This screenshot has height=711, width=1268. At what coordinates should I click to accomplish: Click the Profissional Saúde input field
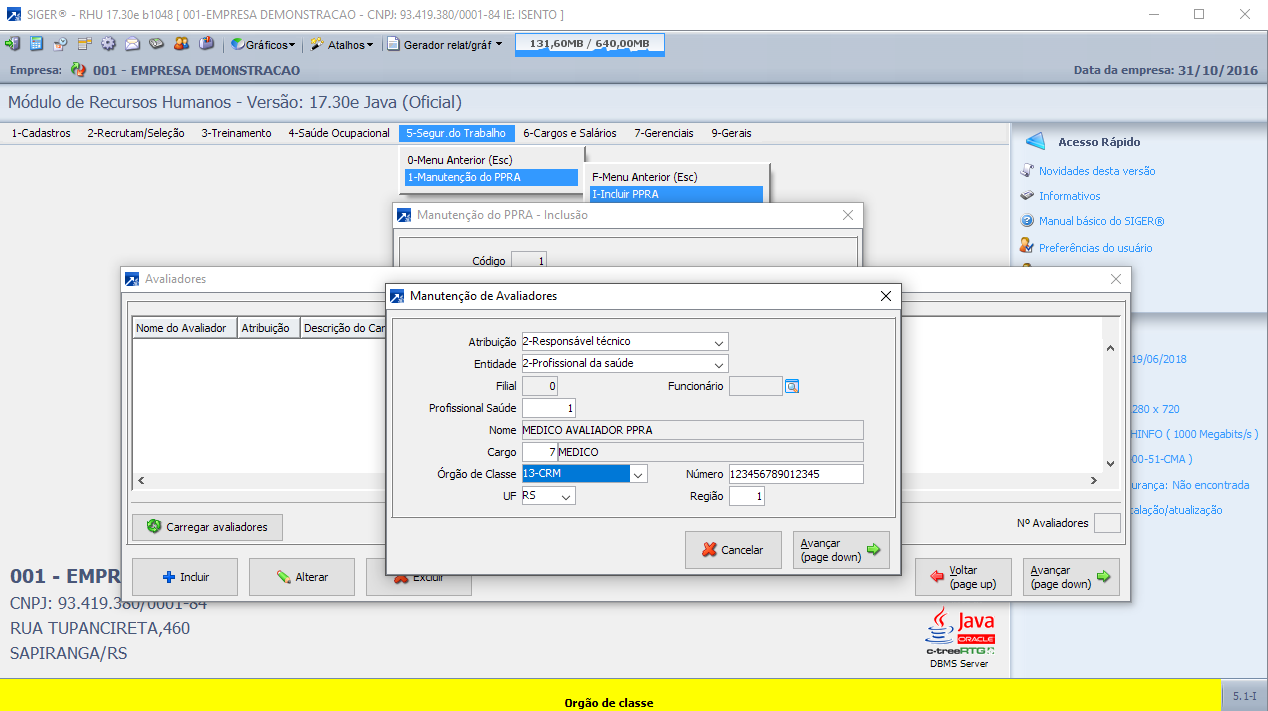pyautogui.click(x=549, y=408)
